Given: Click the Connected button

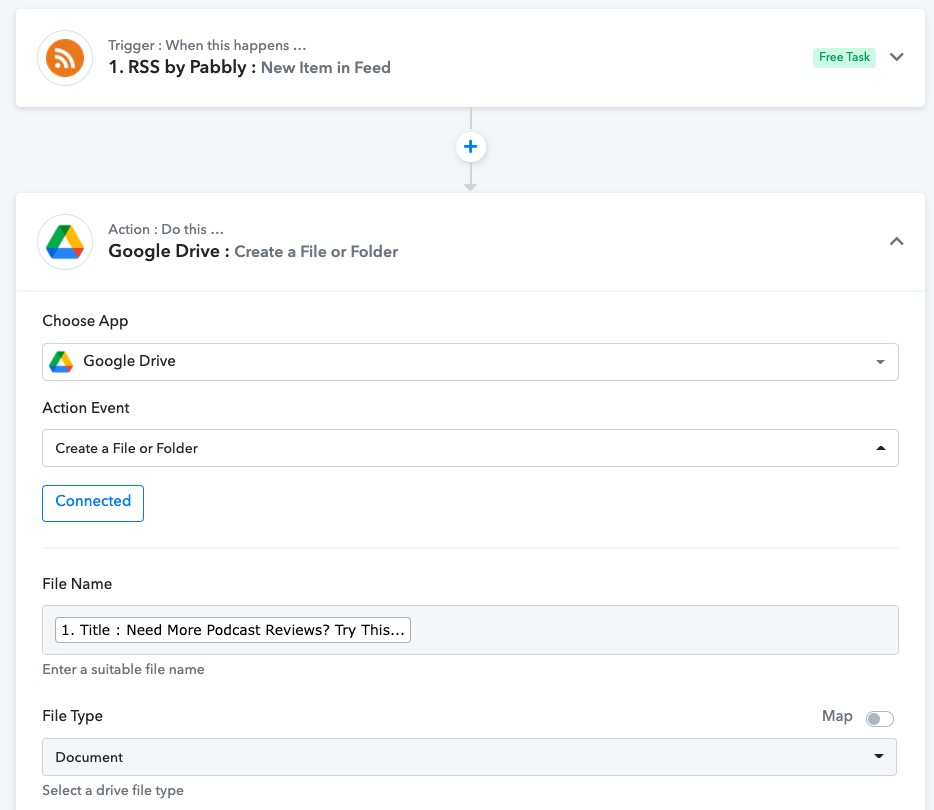Looking at the screenshot, I should coord(93,503).
